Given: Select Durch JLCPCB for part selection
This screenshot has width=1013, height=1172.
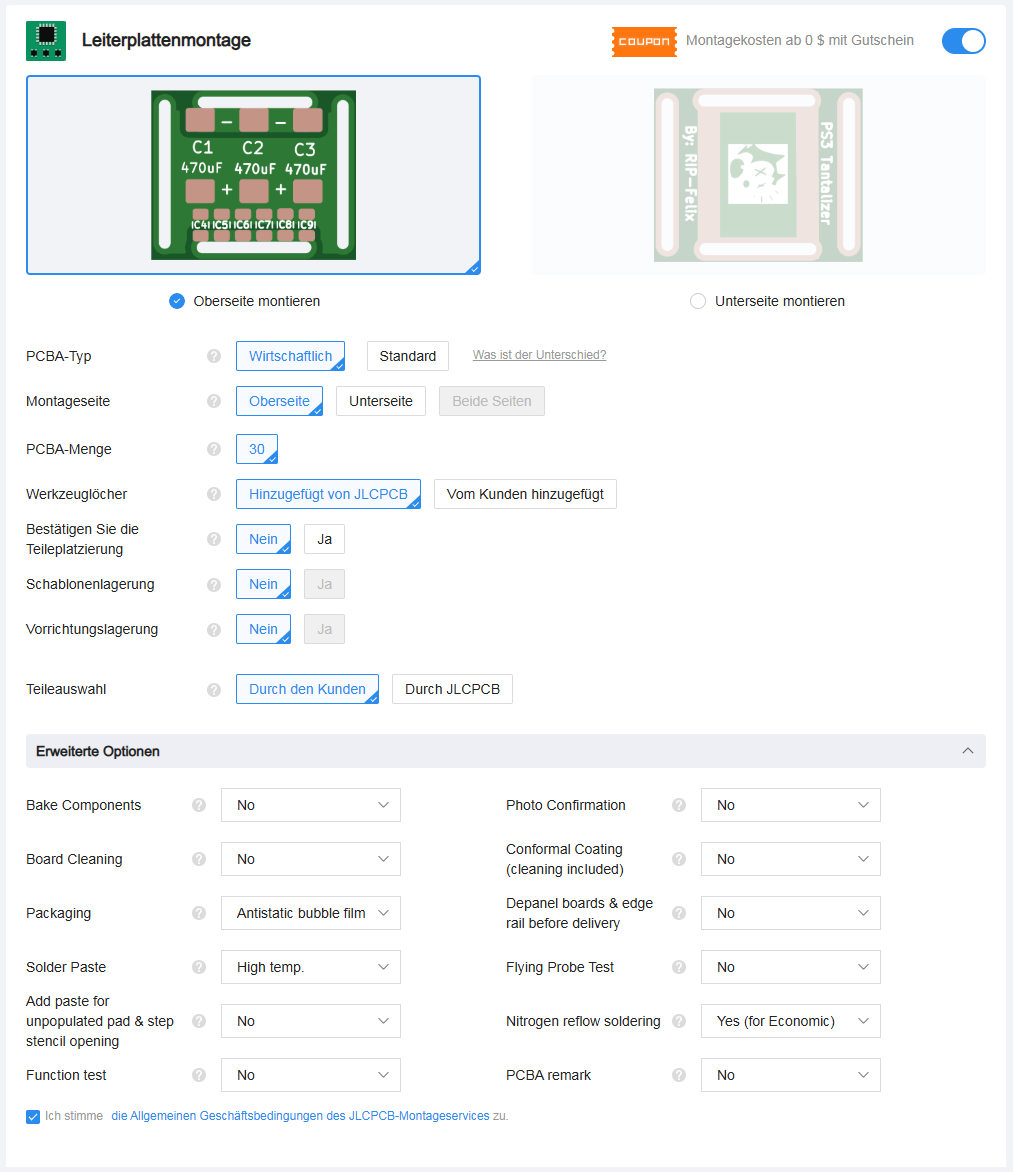Looking at the screenshot, I should pos(452,689).
